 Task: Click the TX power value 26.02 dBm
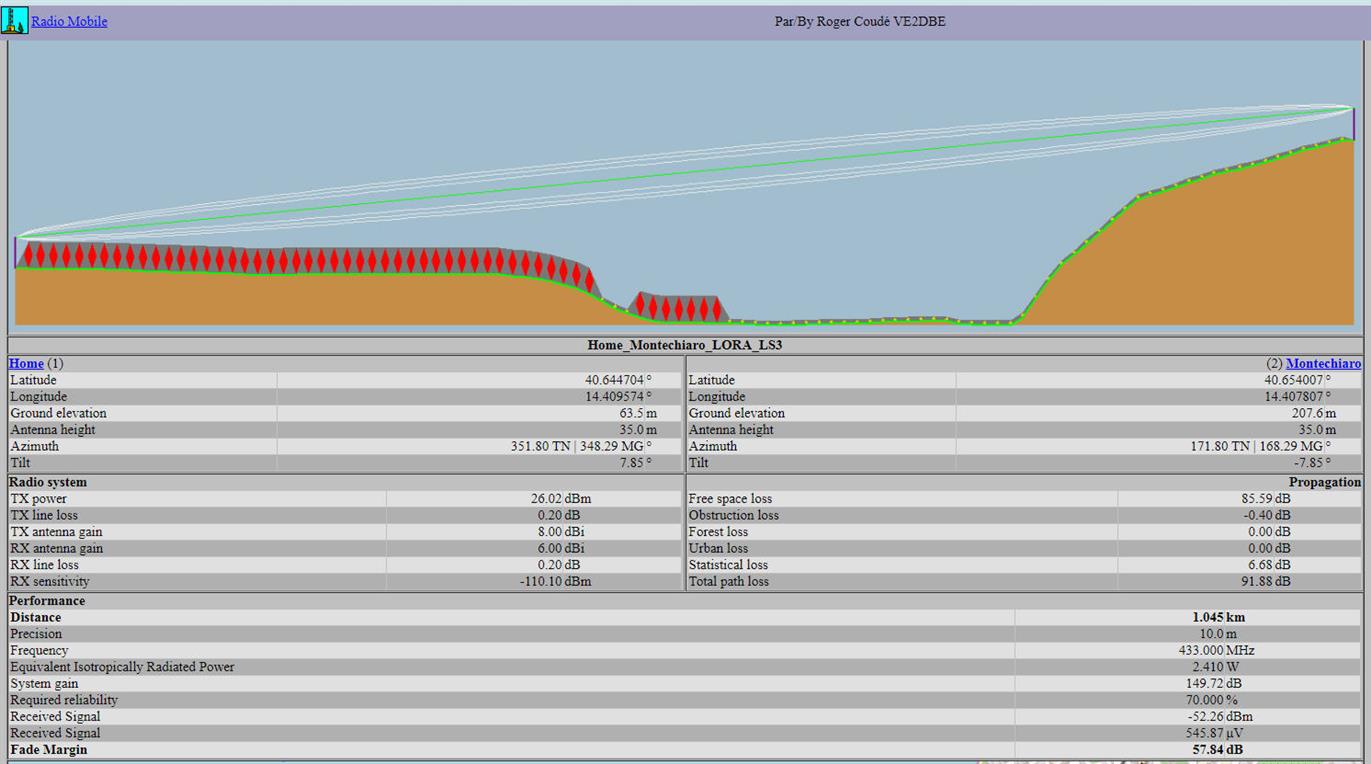[561, 498]
